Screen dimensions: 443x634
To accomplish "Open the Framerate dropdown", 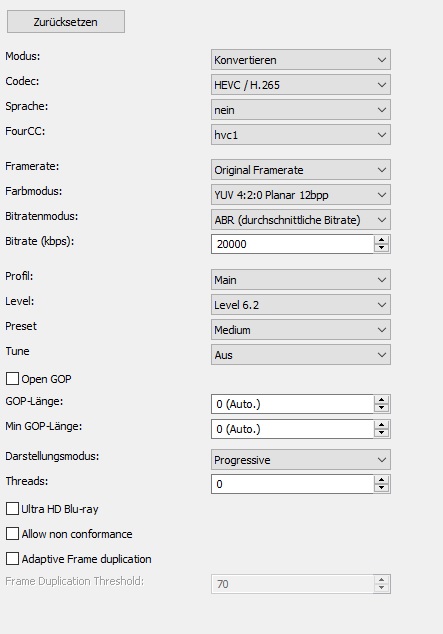I will pyautogui.click(x=301, y=170).
